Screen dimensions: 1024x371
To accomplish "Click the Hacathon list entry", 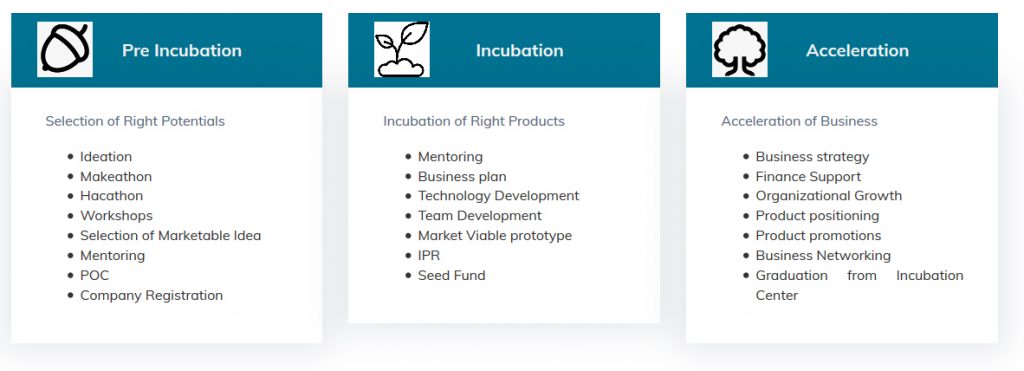I will 111,196.
